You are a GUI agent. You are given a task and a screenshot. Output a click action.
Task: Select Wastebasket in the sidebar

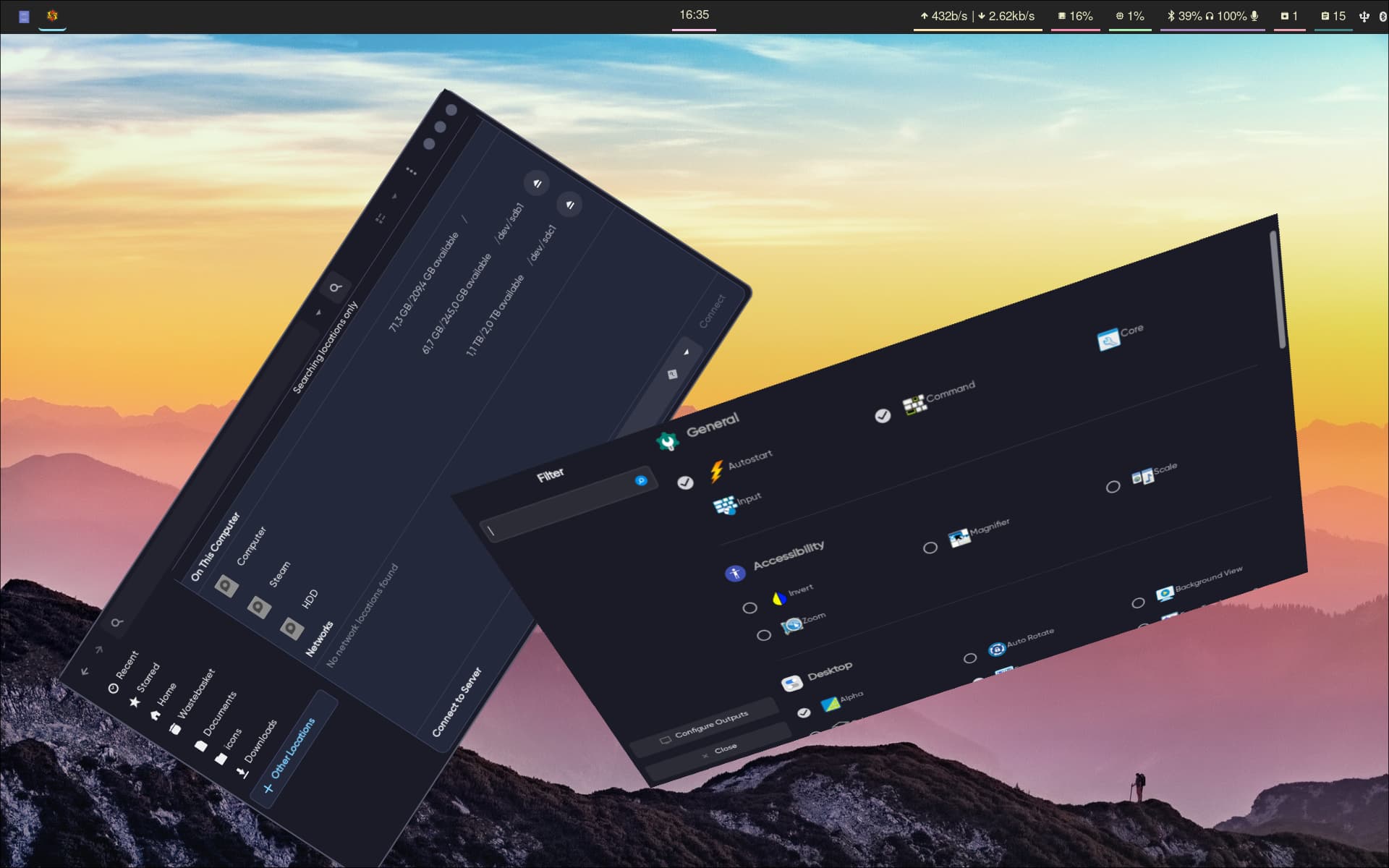pos(192,702)
